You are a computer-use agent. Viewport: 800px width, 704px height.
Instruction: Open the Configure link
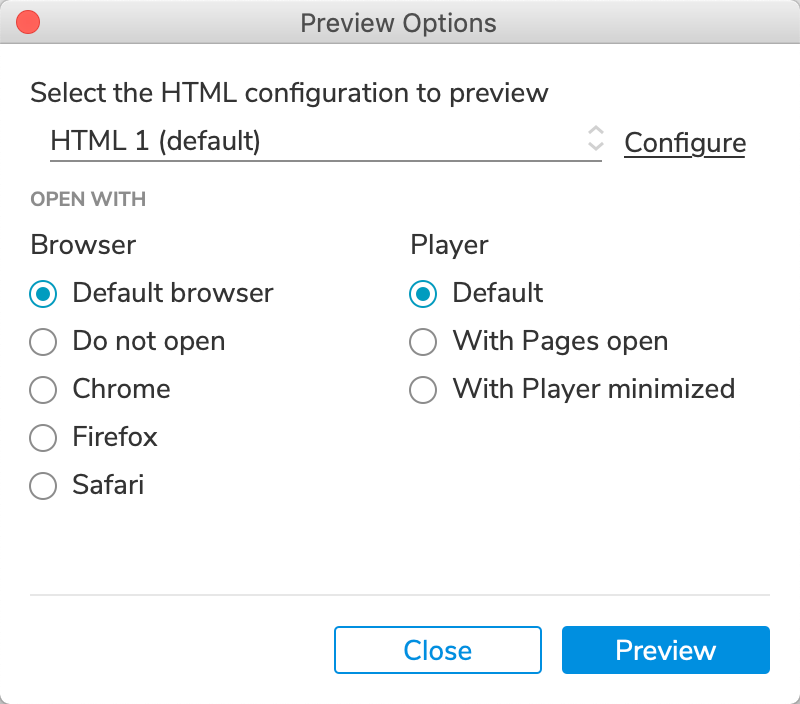coord(685,143)
